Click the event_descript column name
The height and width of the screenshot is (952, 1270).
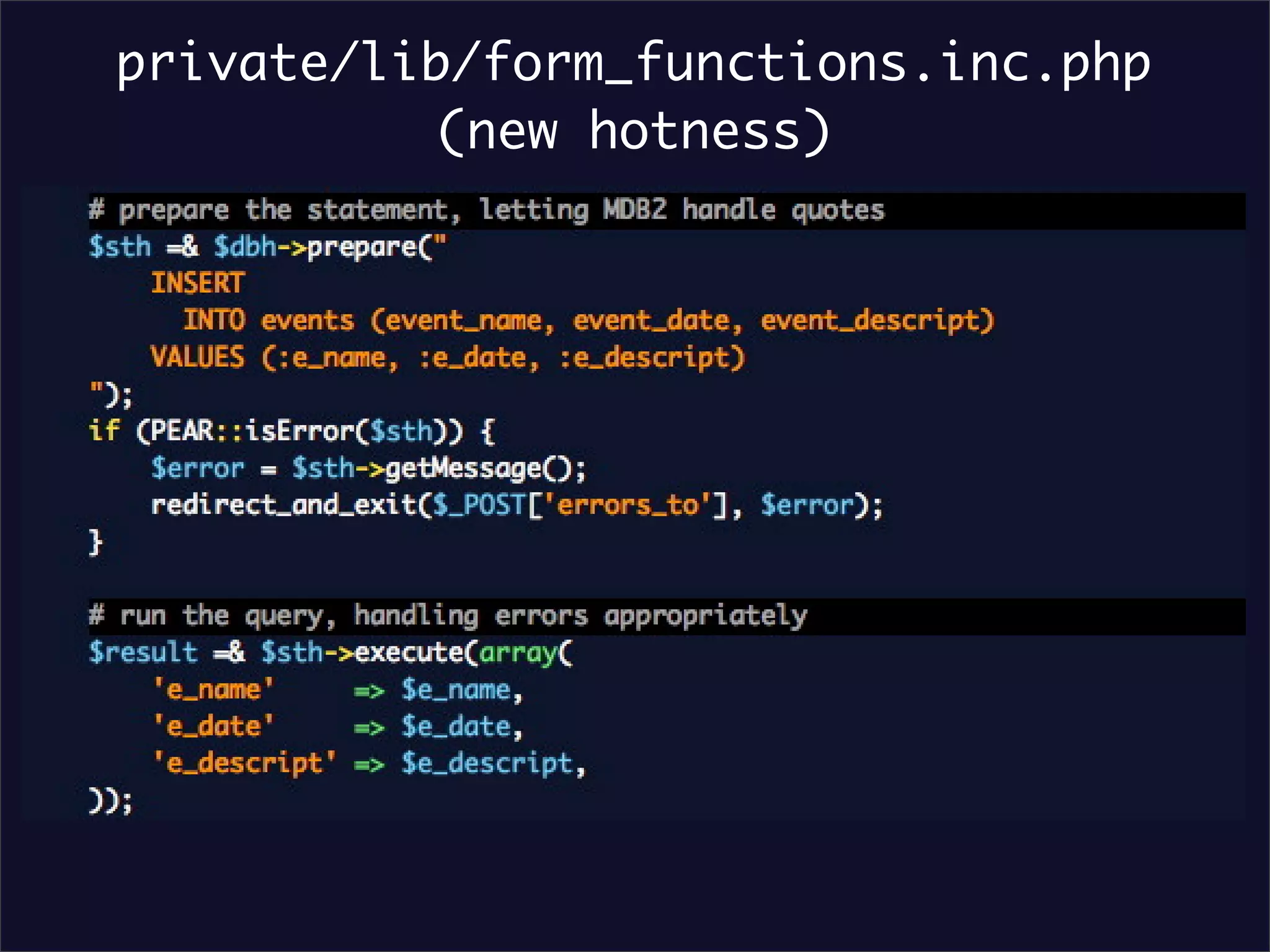pyautogui.click(x=871, y=321)
